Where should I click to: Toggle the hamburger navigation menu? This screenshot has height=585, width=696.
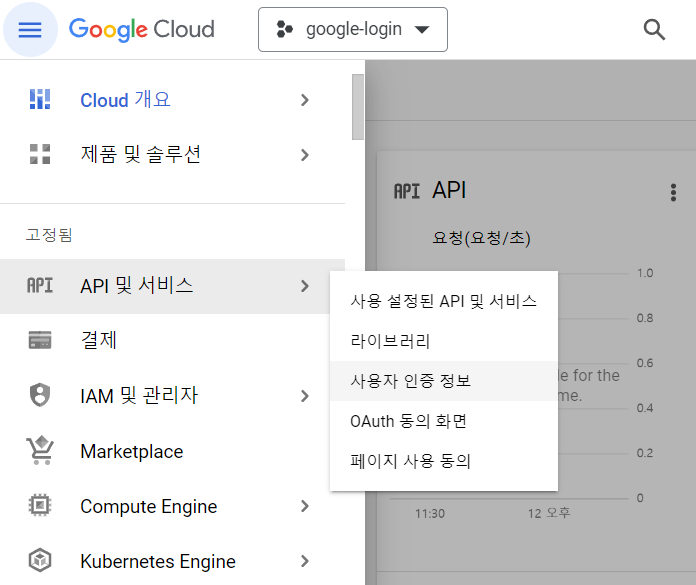pyautogui.click(x=30, y=29)
